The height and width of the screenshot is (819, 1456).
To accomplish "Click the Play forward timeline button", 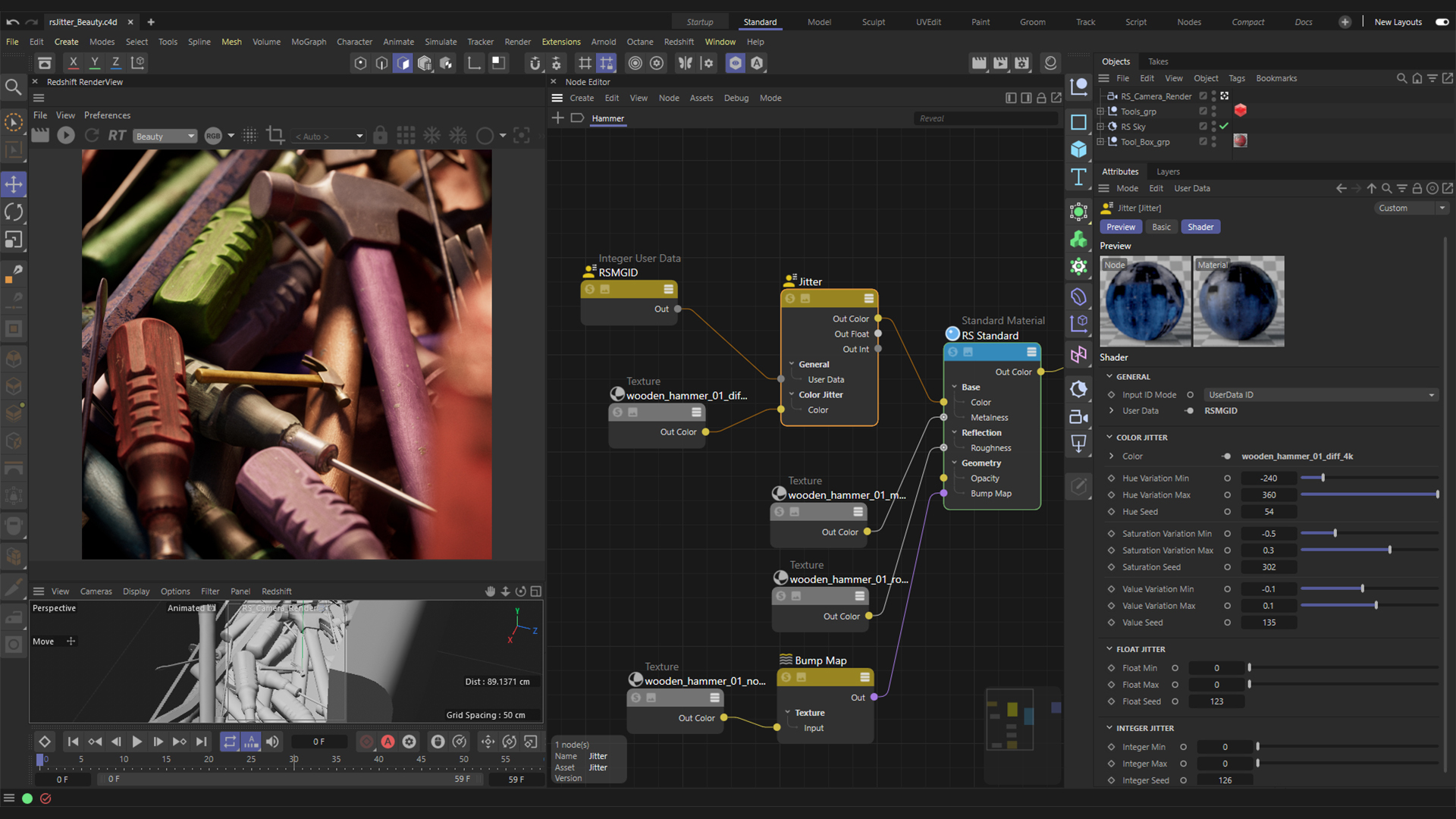I will 136,742.
